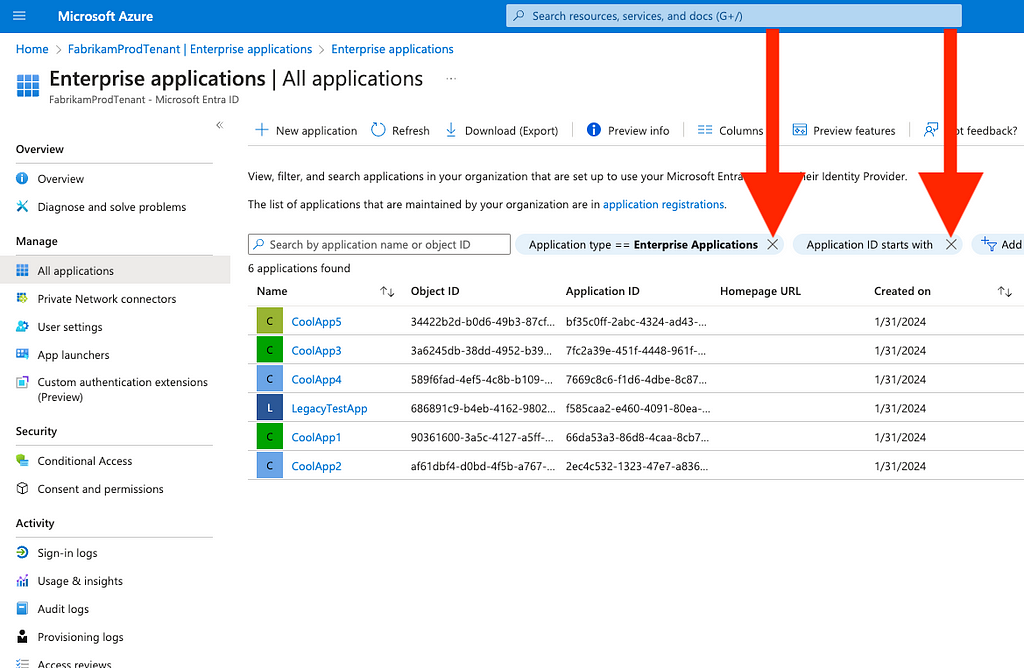
Task: Open Application ID starts with filter
Action: [x=869, y=245]
